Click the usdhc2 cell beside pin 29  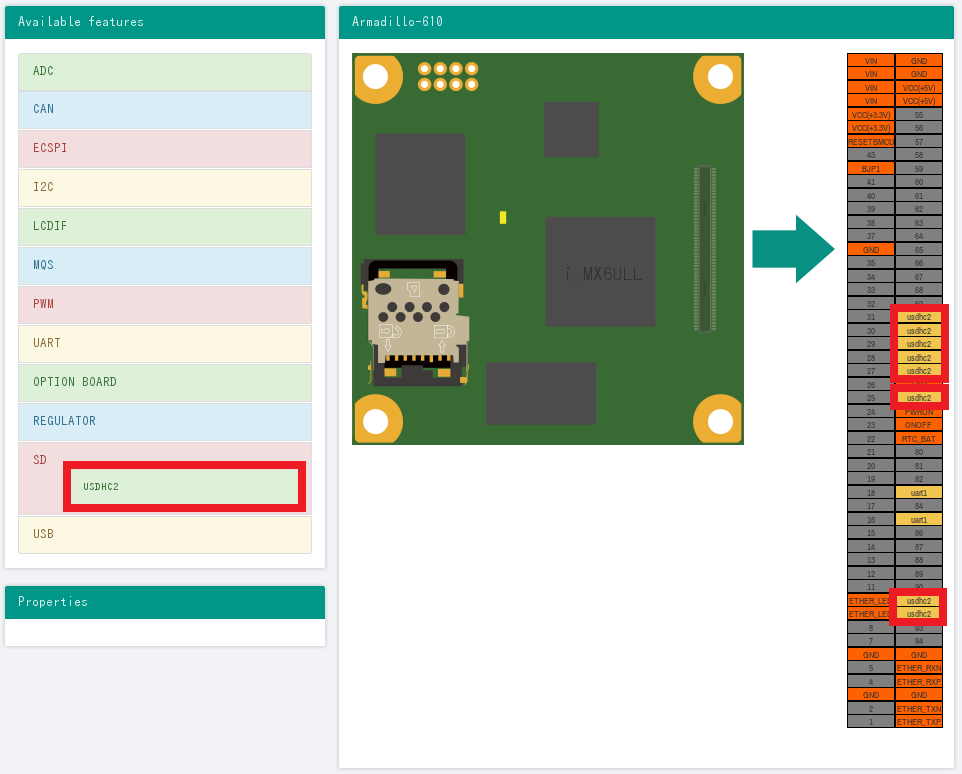(x=918, y=344)
